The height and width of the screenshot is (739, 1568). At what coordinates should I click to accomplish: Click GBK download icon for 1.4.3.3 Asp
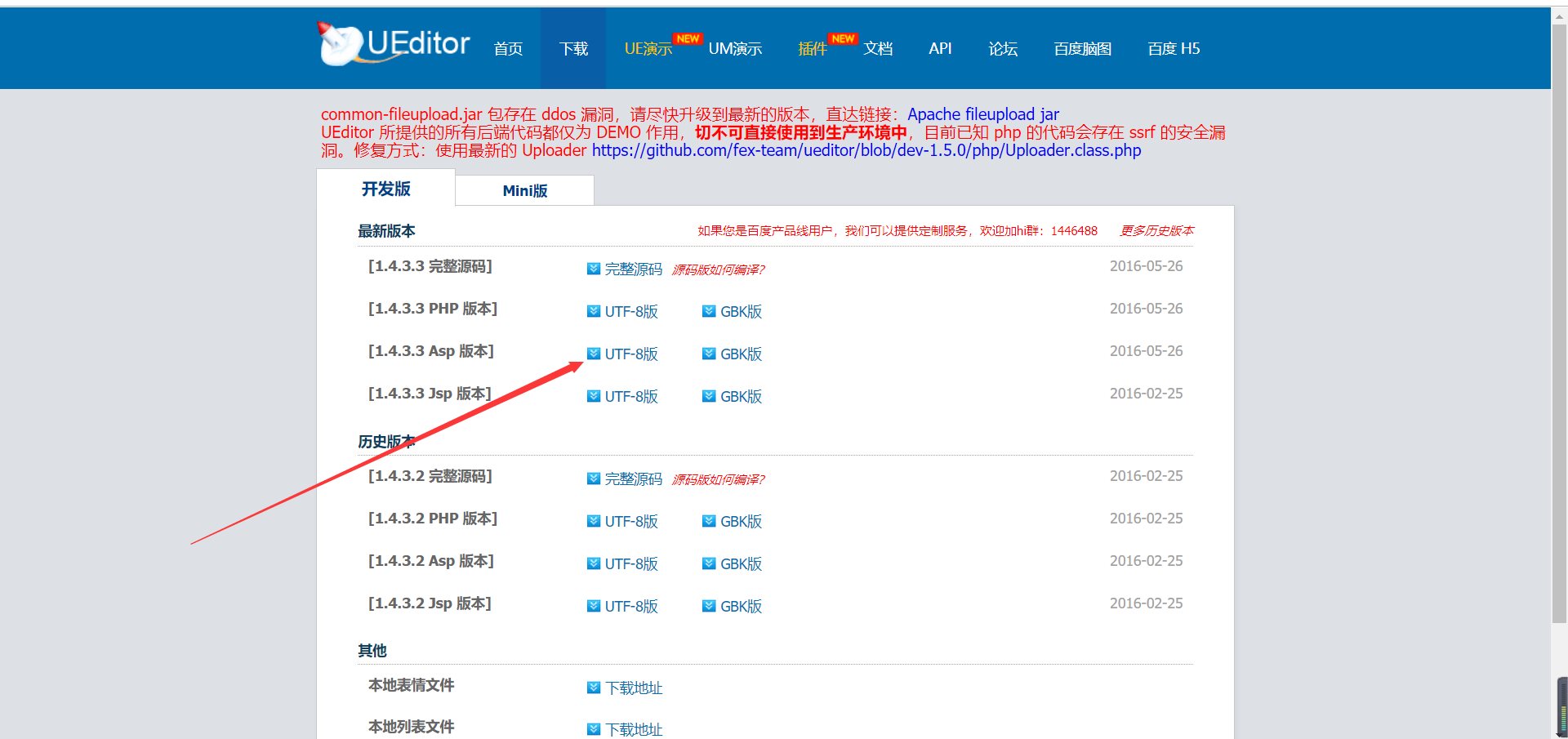[x=709, y=354]
